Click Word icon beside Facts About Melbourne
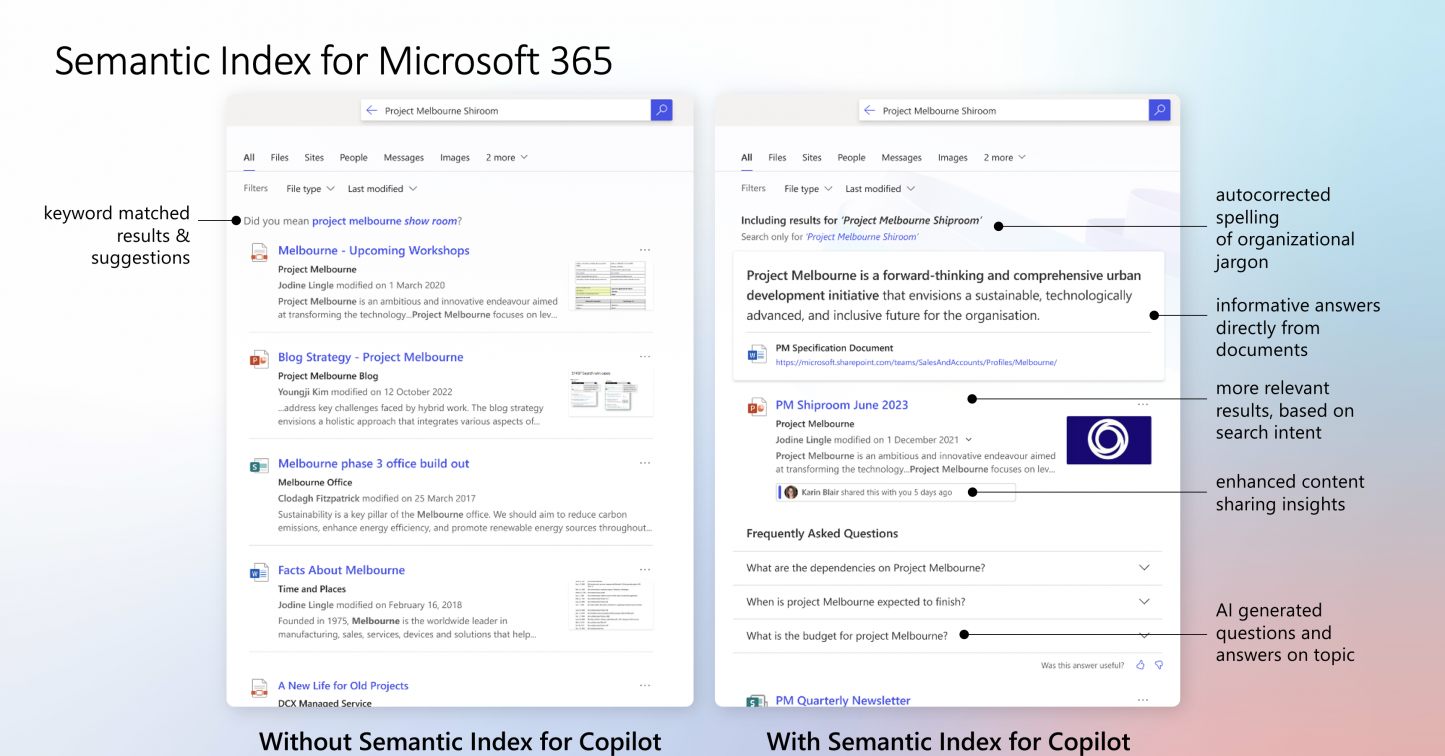Viewport: 1445px width, 756px height. pyautogui.click(x=259, y=572)
